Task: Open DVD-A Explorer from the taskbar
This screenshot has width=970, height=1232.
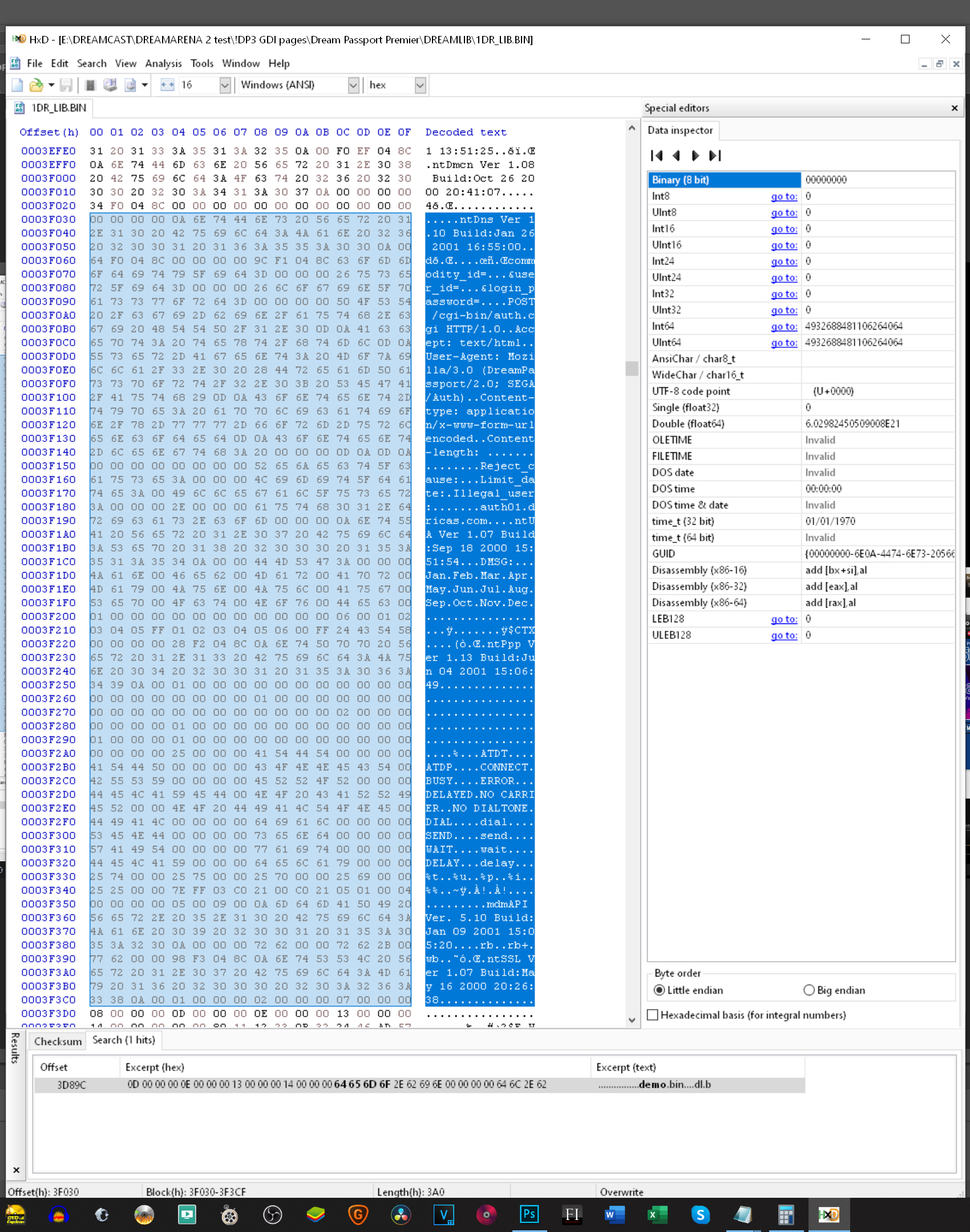Action: click(x=15, y=1215)
